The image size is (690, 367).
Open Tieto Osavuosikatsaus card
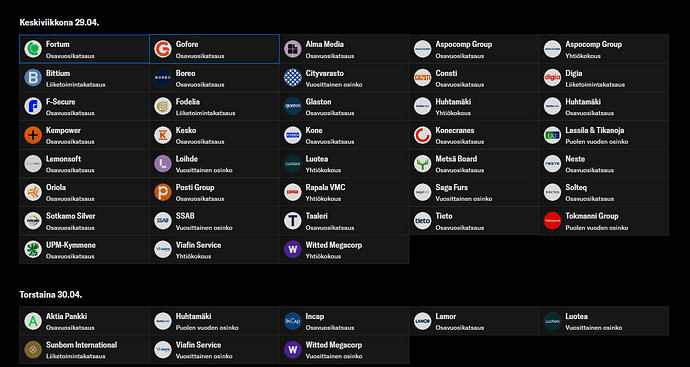click(x=474, y=220)
